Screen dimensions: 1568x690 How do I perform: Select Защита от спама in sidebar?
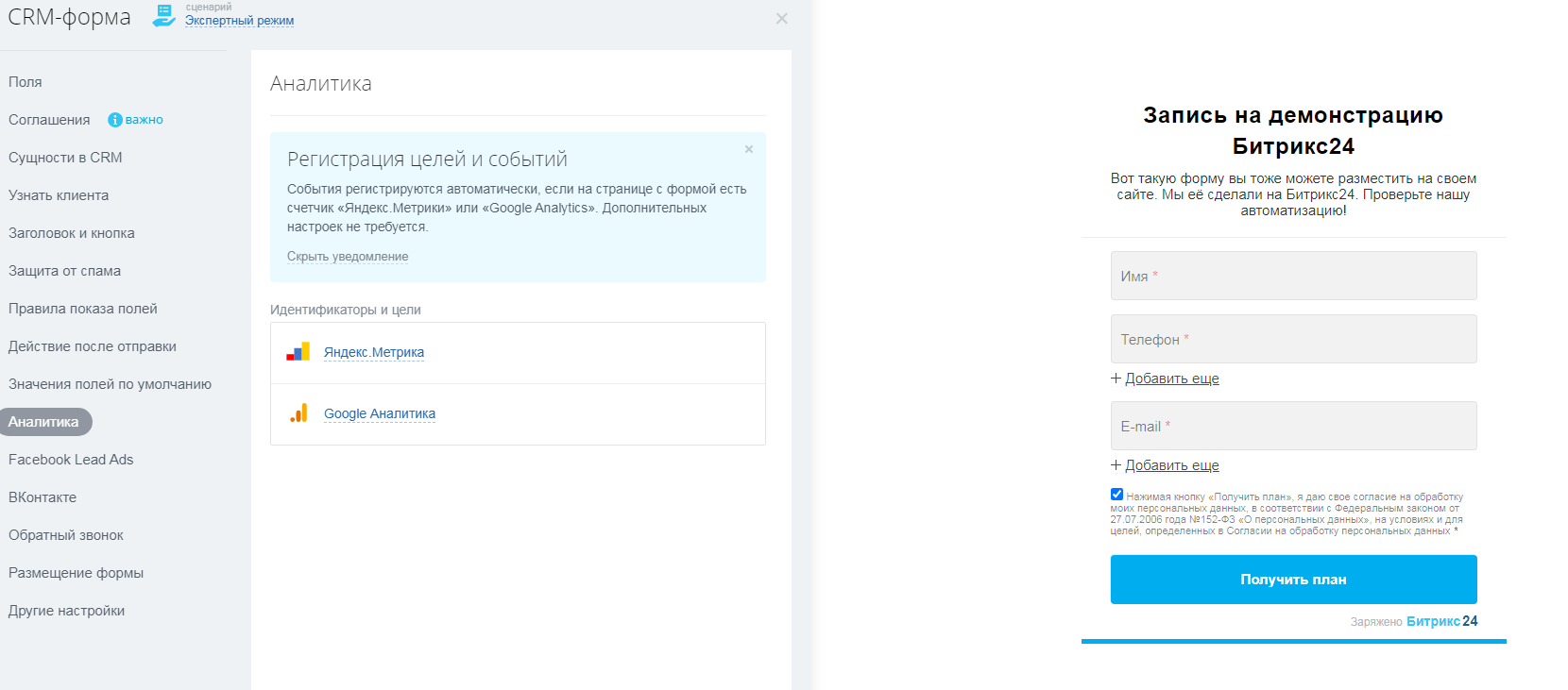(x=64, y=271)
